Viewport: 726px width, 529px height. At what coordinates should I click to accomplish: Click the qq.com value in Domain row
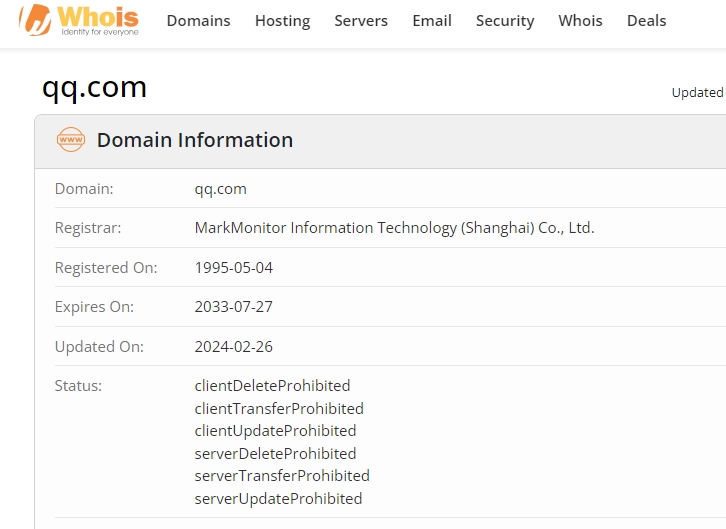tap(220, 188)
